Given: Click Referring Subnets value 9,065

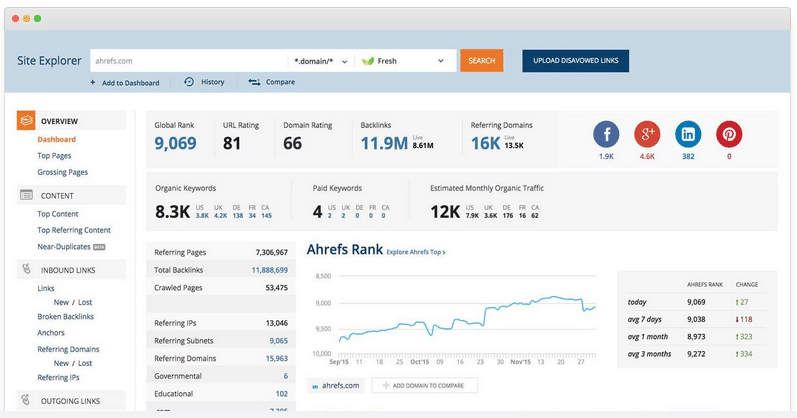Looking at the screenshot, I should (x=279, y=341).
